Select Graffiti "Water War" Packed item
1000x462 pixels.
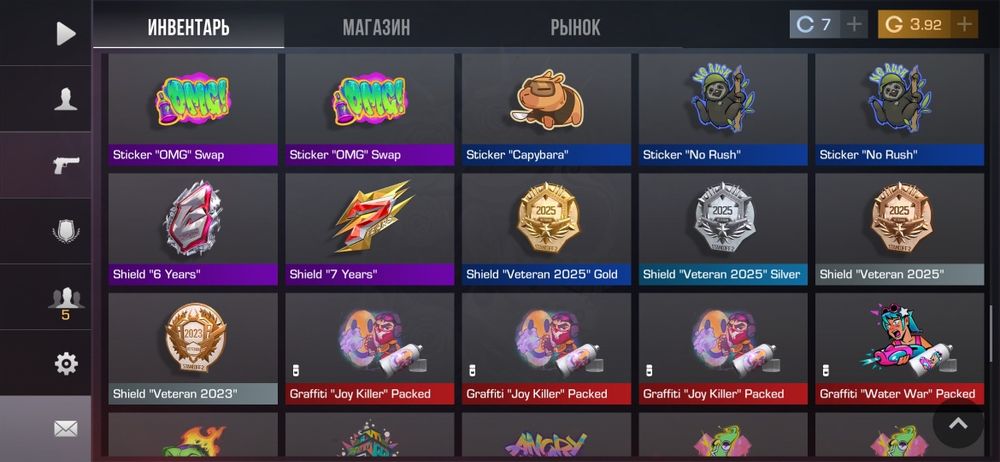pos(900,348)
